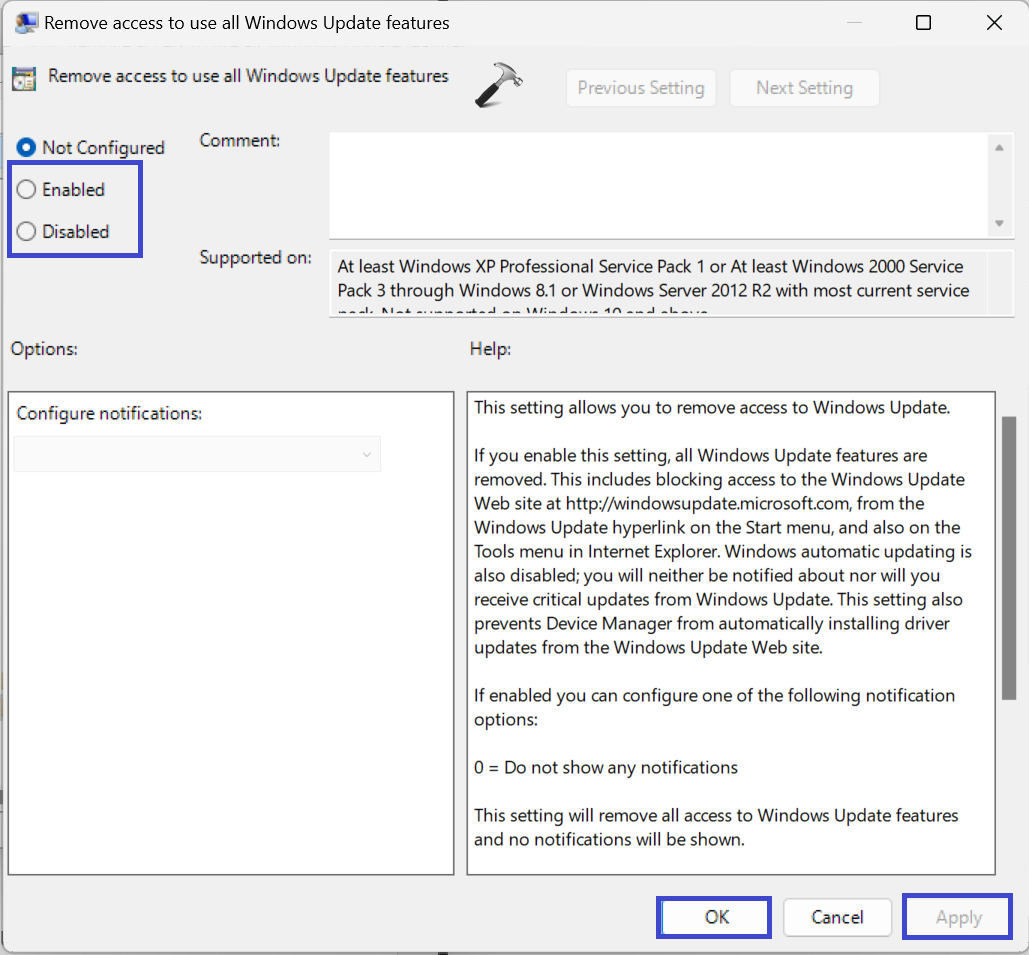Close the dialog with the X button
Viewport: 1029px width, 955px height.
pyautogui.click(x=994, y=23)
